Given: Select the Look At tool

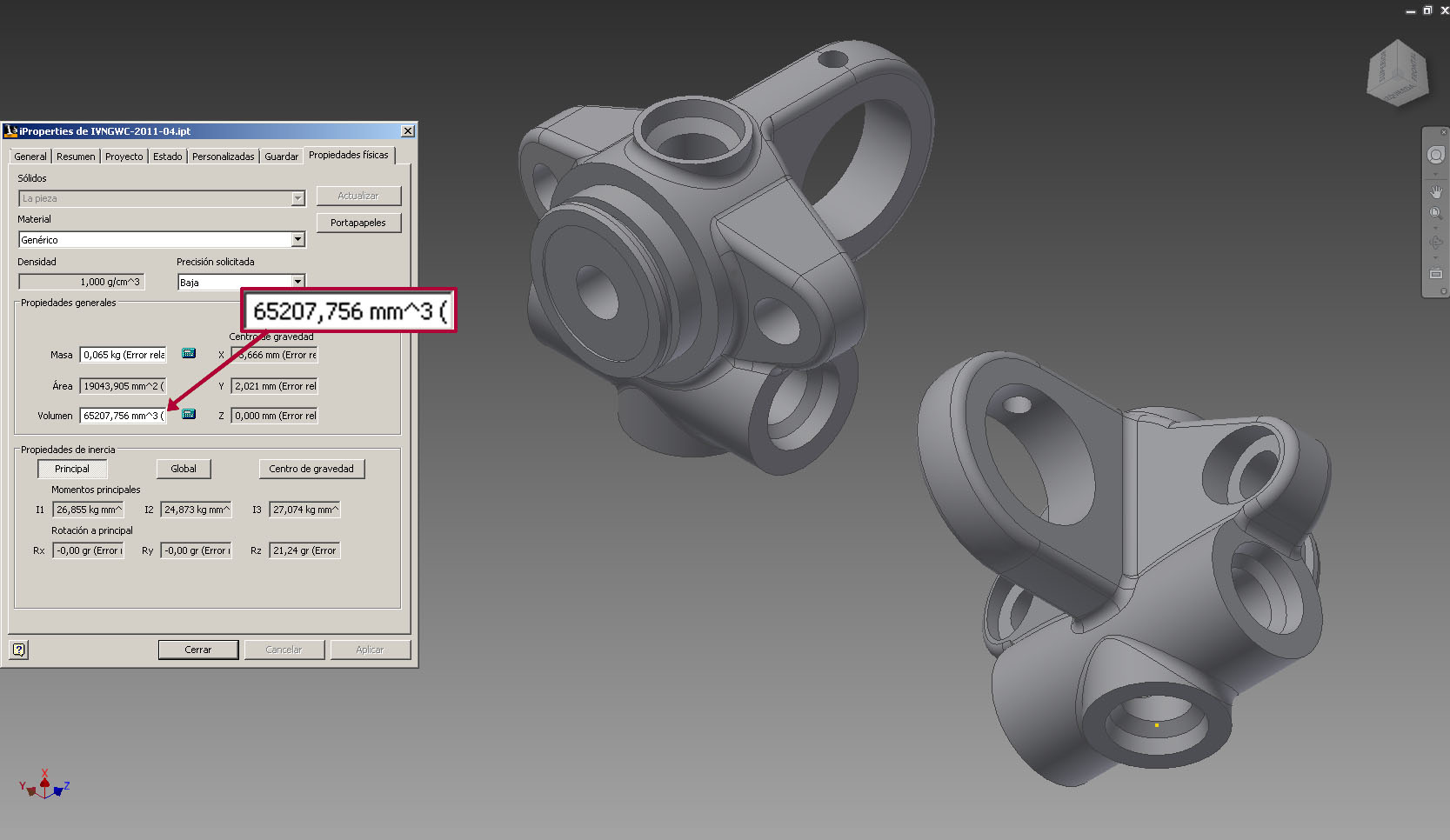Looking at the screenshot, I should [1436, 273].
